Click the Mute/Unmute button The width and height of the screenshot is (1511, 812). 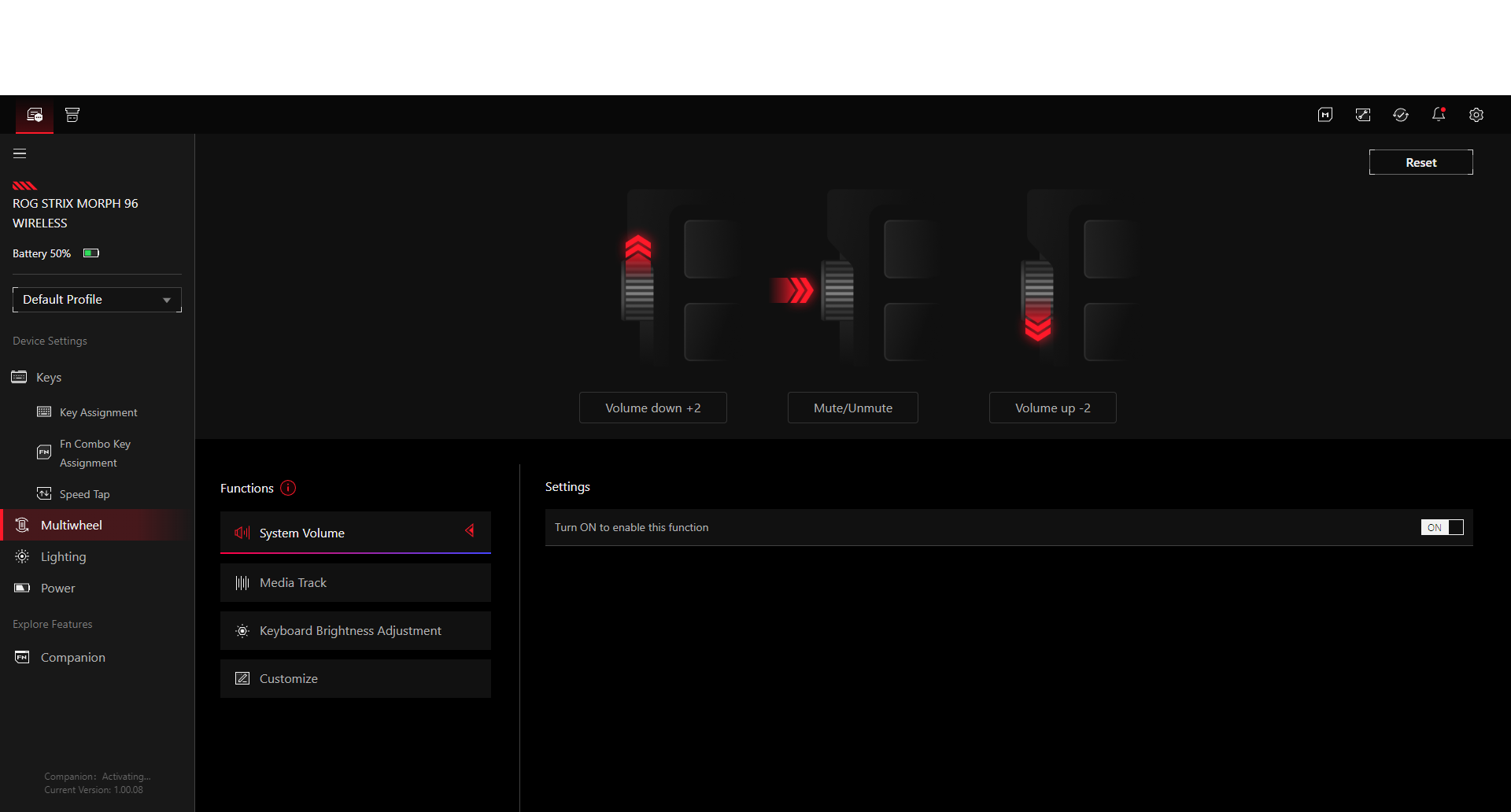coord(852,408)
